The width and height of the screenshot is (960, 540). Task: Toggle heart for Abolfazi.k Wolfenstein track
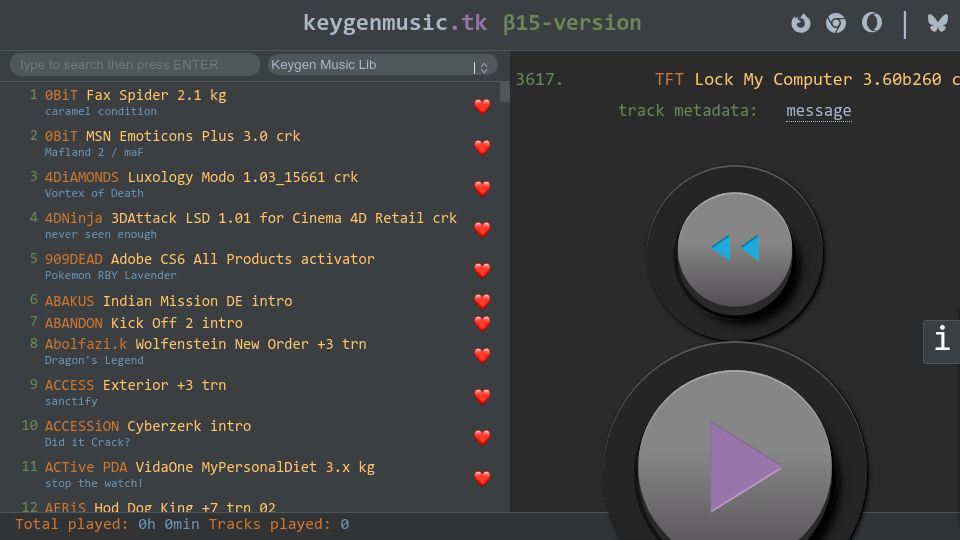click(x=482, y=355)
